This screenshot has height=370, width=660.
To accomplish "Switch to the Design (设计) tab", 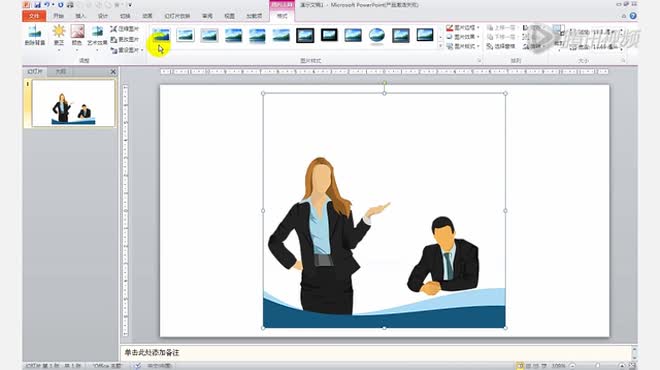I will 103,16.
